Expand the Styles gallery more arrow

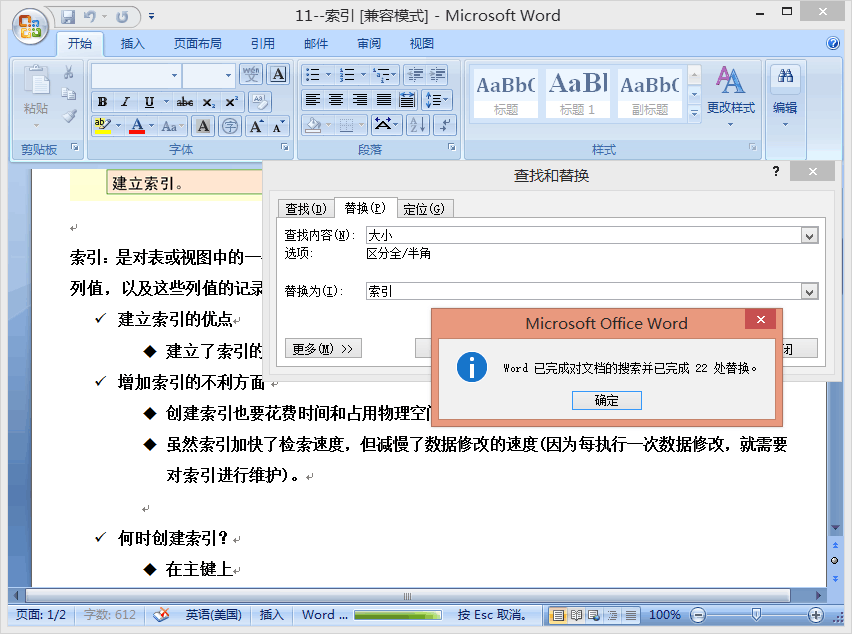click(x=694, y=113)
